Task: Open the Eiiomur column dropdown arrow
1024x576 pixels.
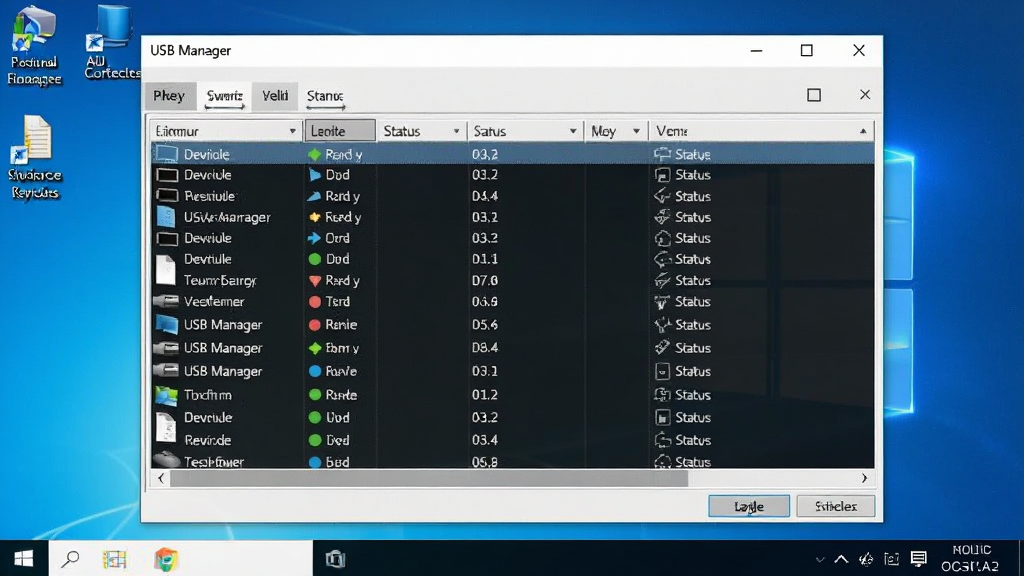Action: 292,131
